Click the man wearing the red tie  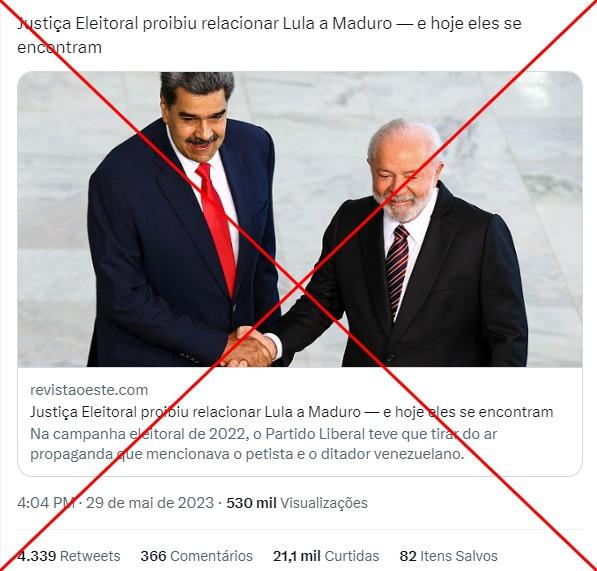point(183,219)
